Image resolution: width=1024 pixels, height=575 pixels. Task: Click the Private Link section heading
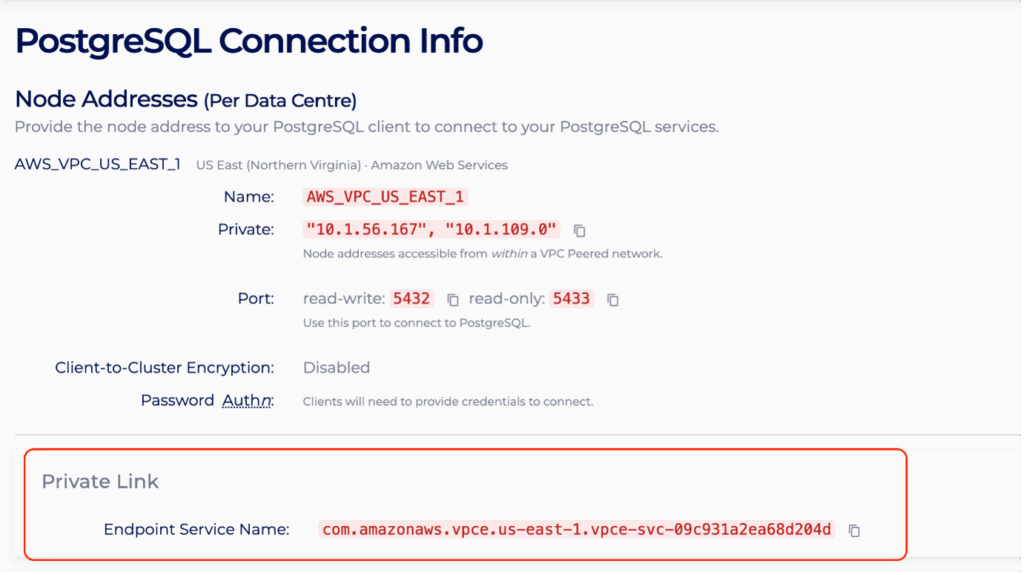pos(100,481)
